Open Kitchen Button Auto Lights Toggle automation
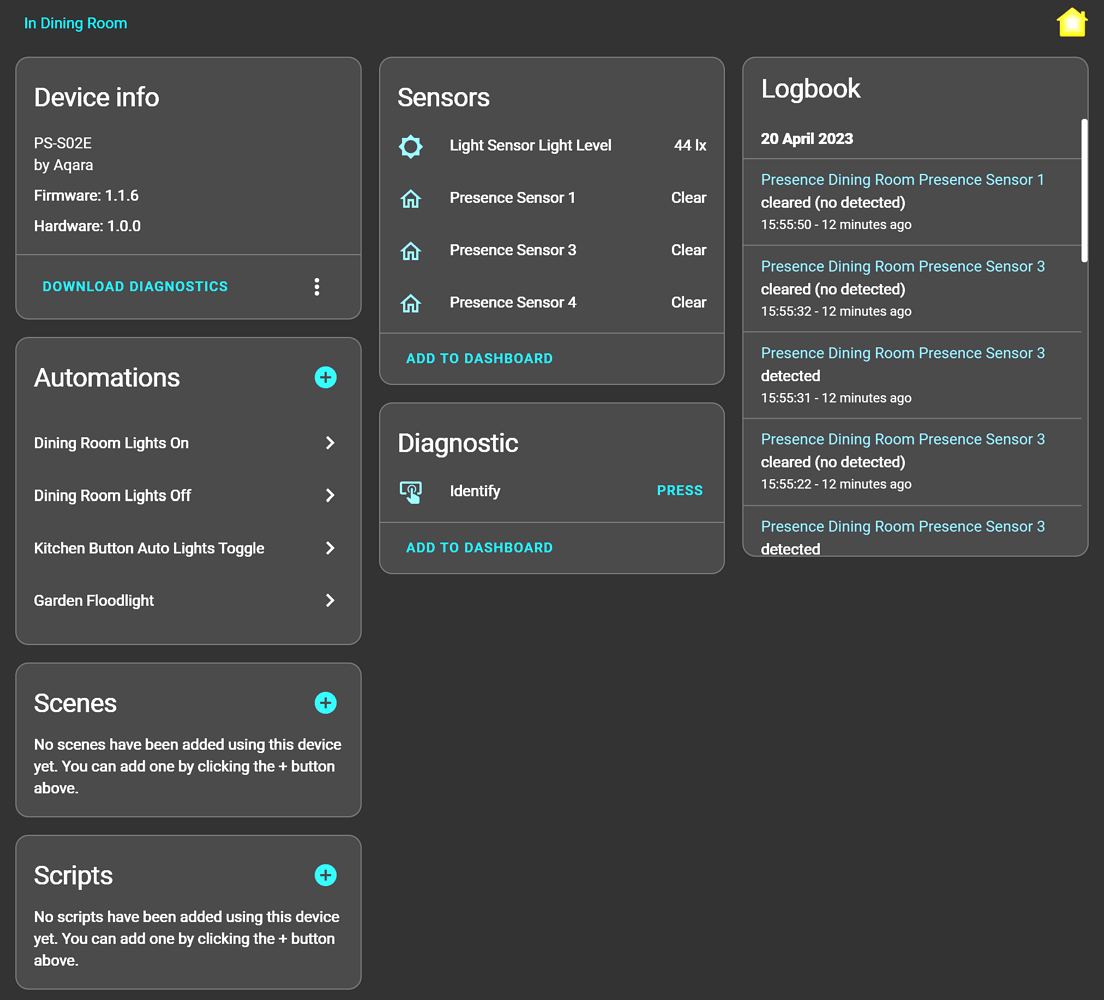 [188, 548]
